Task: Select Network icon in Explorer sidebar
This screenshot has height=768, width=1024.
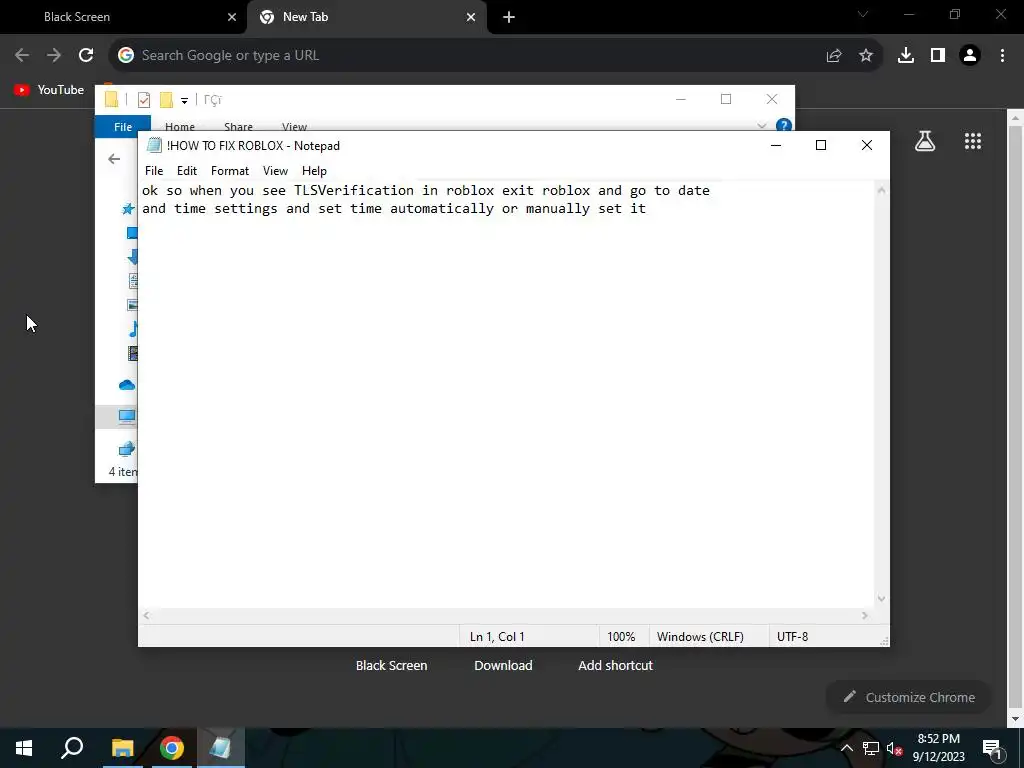Action: [x=127, y=449]
